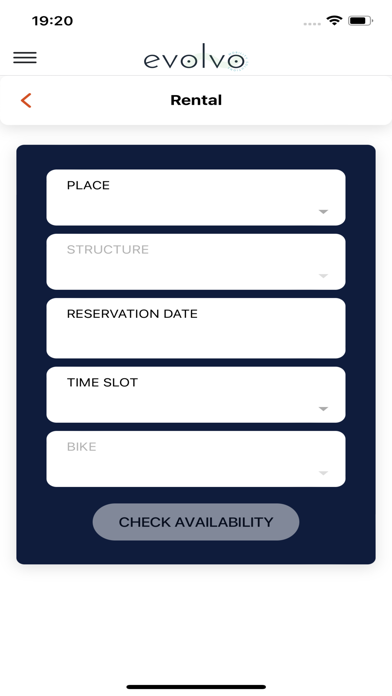392x696 pixels.
Task: Tap the 19:20 clock
Action: [x=52, y=20]
